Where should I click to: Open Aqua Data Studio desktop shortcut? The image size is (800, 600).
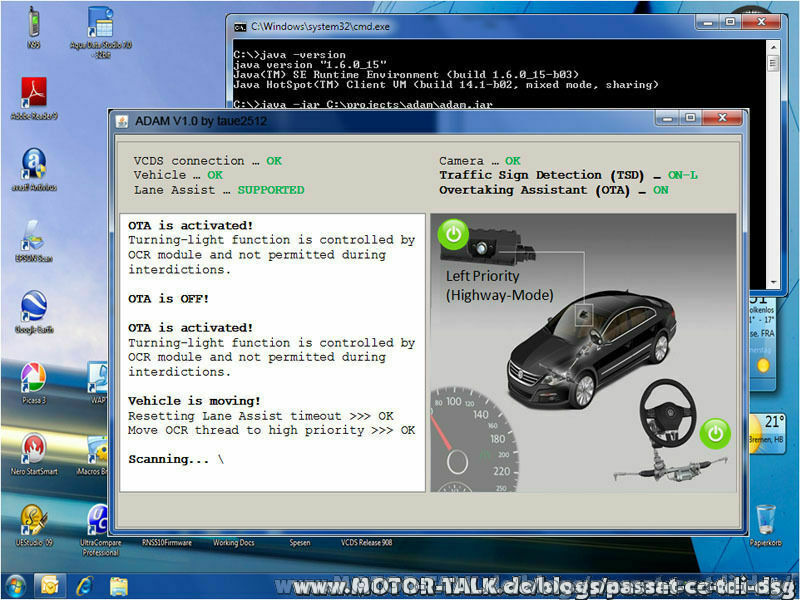101,33
